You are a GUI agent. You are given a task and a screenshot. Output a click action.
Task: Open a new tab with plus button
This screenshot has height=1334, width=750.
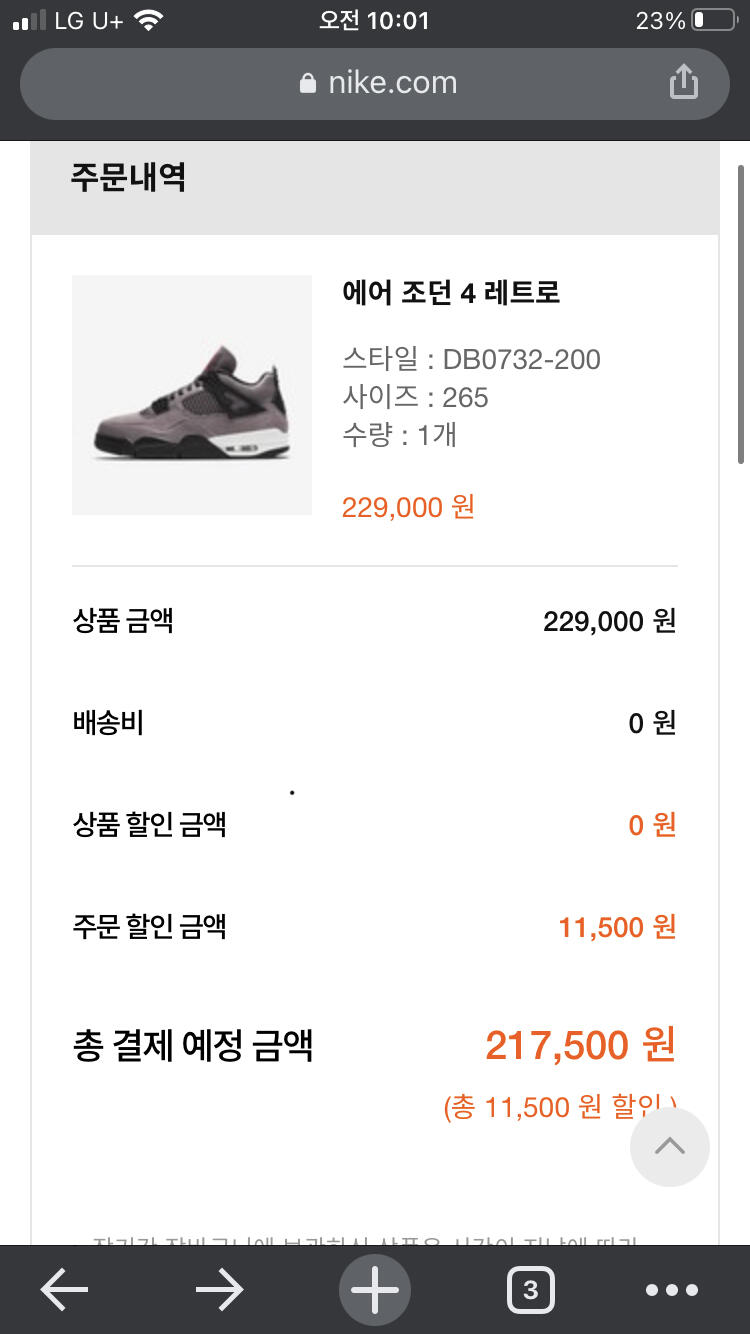tap(375, 1290)
